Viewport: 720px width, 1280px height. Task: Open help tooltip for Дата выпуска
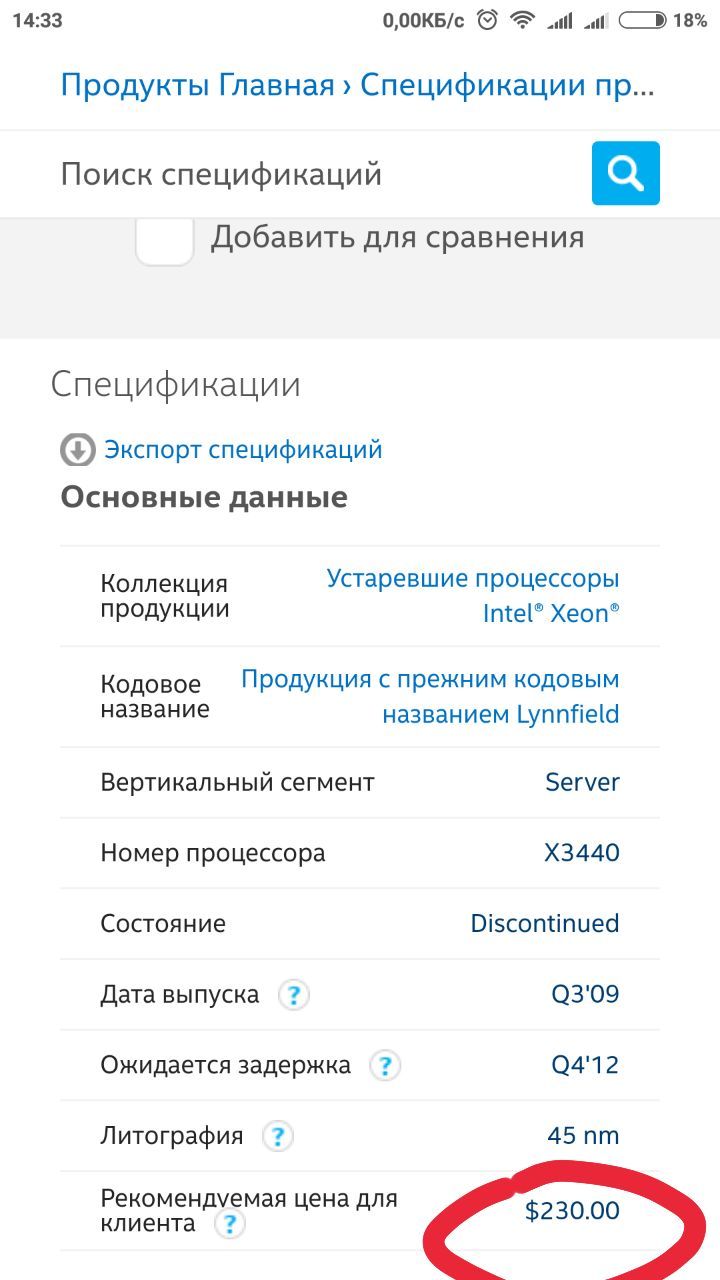tap(293, 995)
